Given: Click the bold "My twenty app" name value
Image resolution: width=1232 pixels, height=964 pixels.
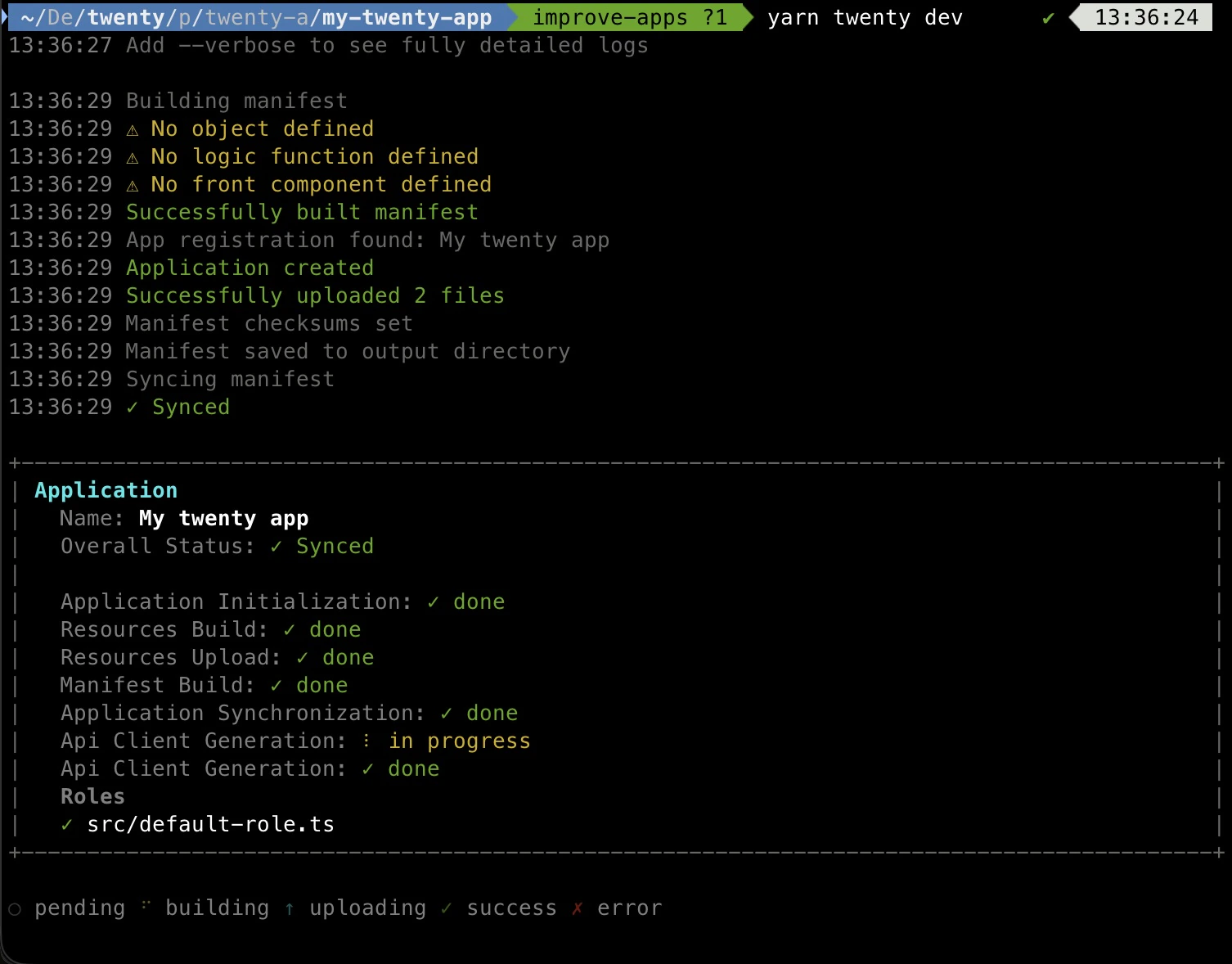Looking at the screenshot, I should (223, 518).
